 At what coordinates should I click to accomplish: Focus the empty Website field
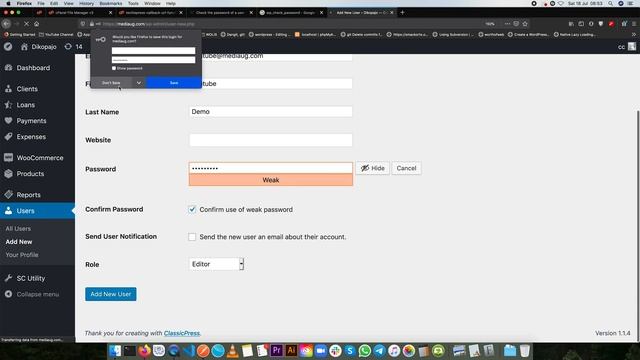tap(271, 140)
